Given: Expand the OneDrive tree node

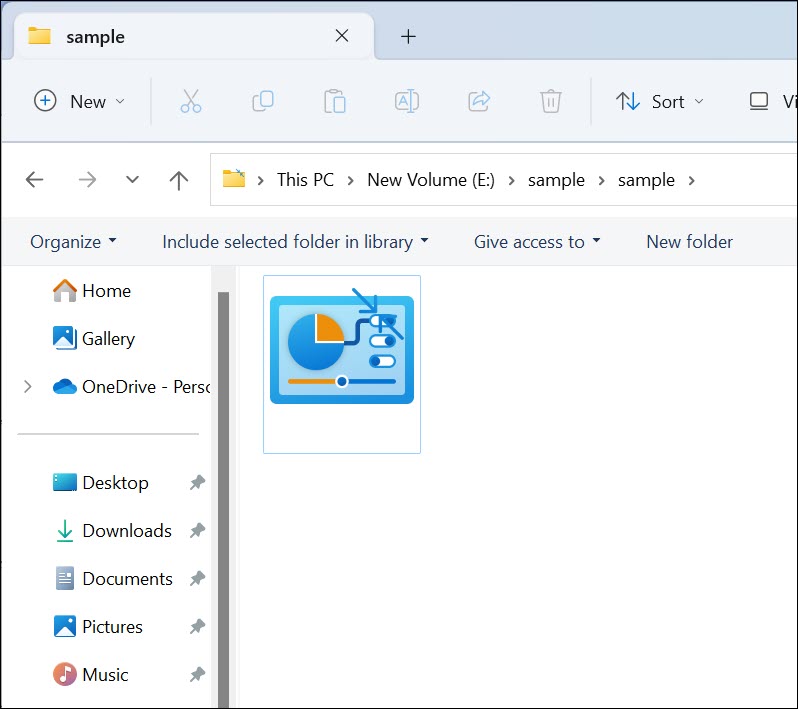Looking at the screenshot, I should (27, 386).
